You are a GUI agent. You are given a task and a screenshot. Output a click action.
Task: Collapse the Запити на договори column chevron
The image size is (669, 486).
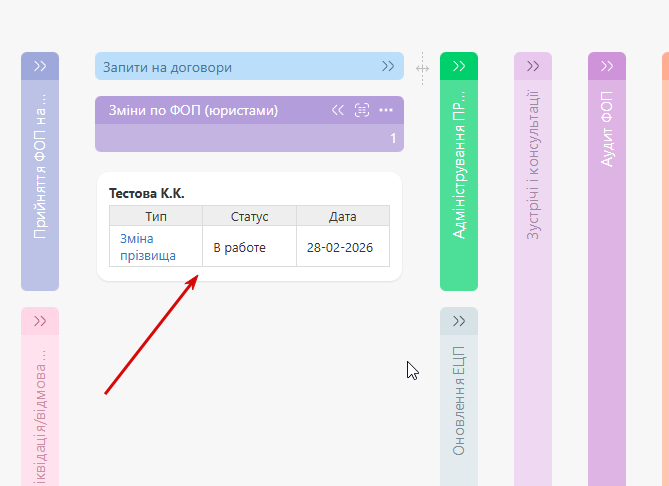click(388, 67)
